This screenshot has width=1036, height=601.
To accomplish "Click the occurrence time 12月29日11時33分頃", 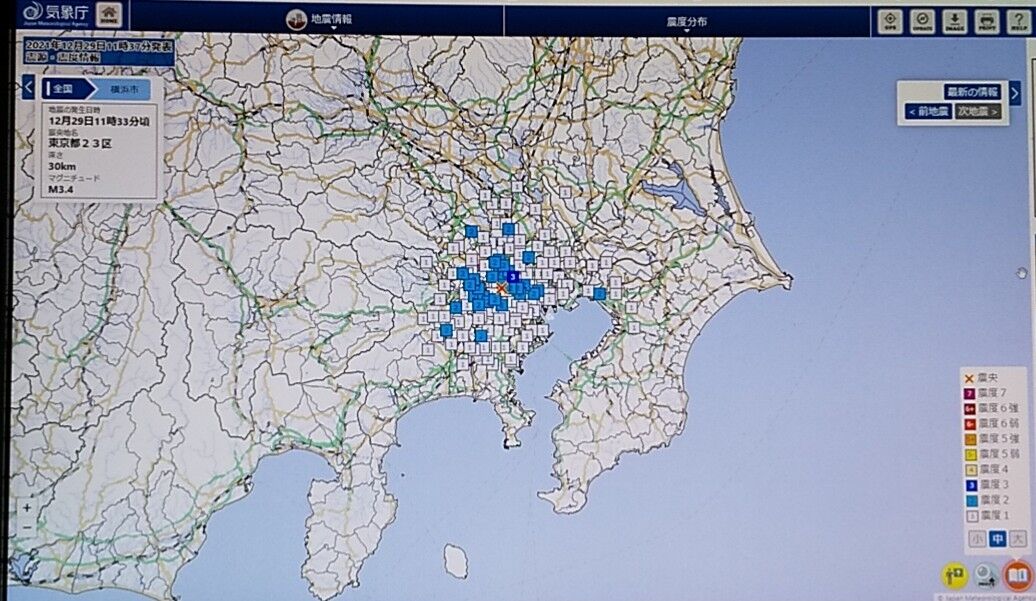I will [99, 122].
